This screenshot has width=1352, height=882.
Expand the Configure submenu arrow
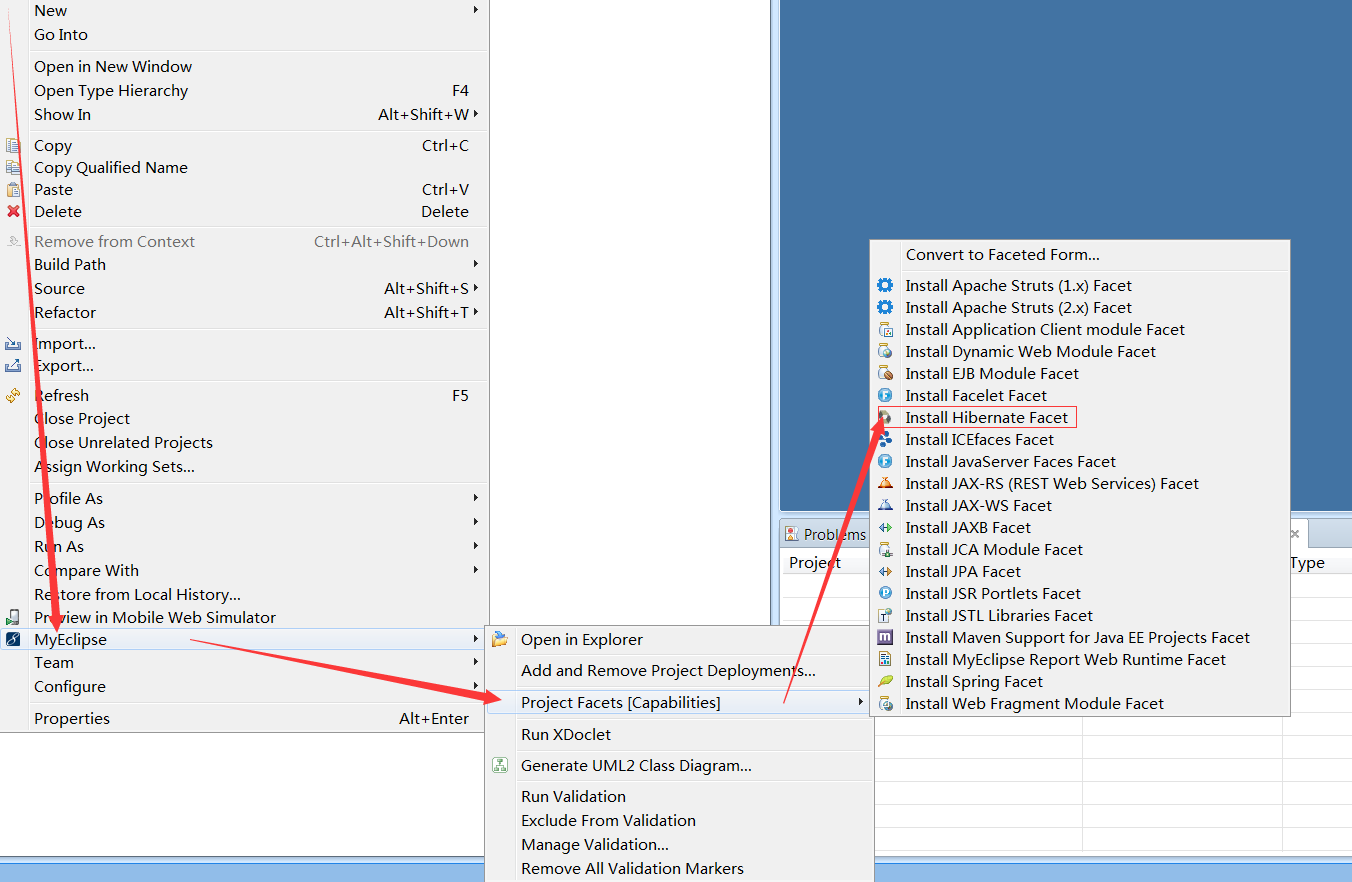pyautogui.click(x=476, y=686)
